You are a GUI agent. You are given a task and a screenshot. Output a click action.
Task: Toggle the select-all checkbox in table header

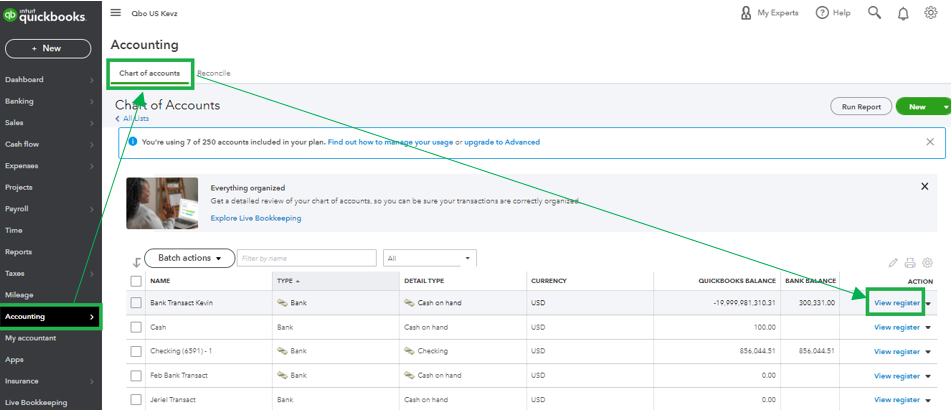137,281
